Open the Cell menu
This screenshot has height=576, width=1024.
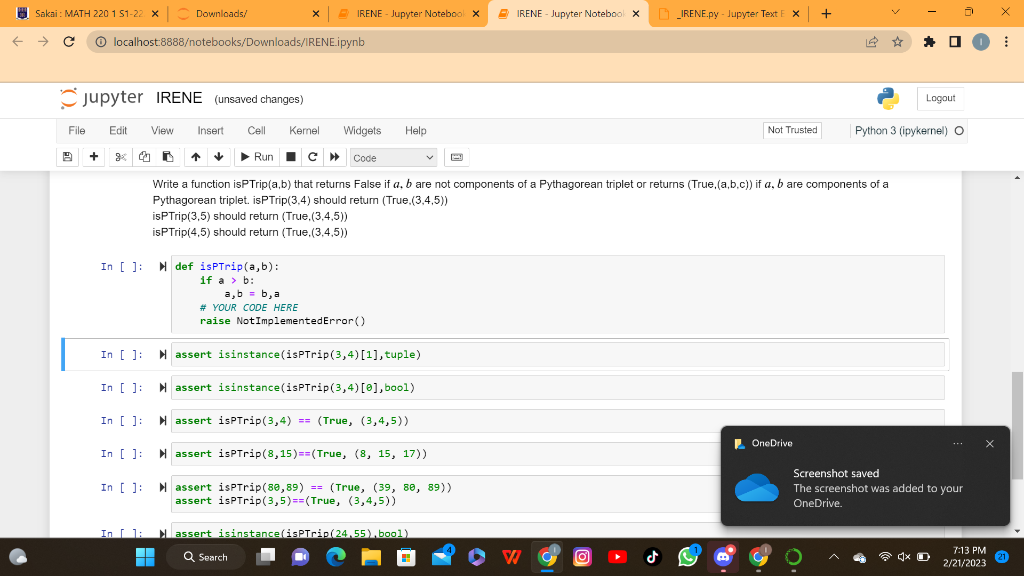[x=256, y=130]
